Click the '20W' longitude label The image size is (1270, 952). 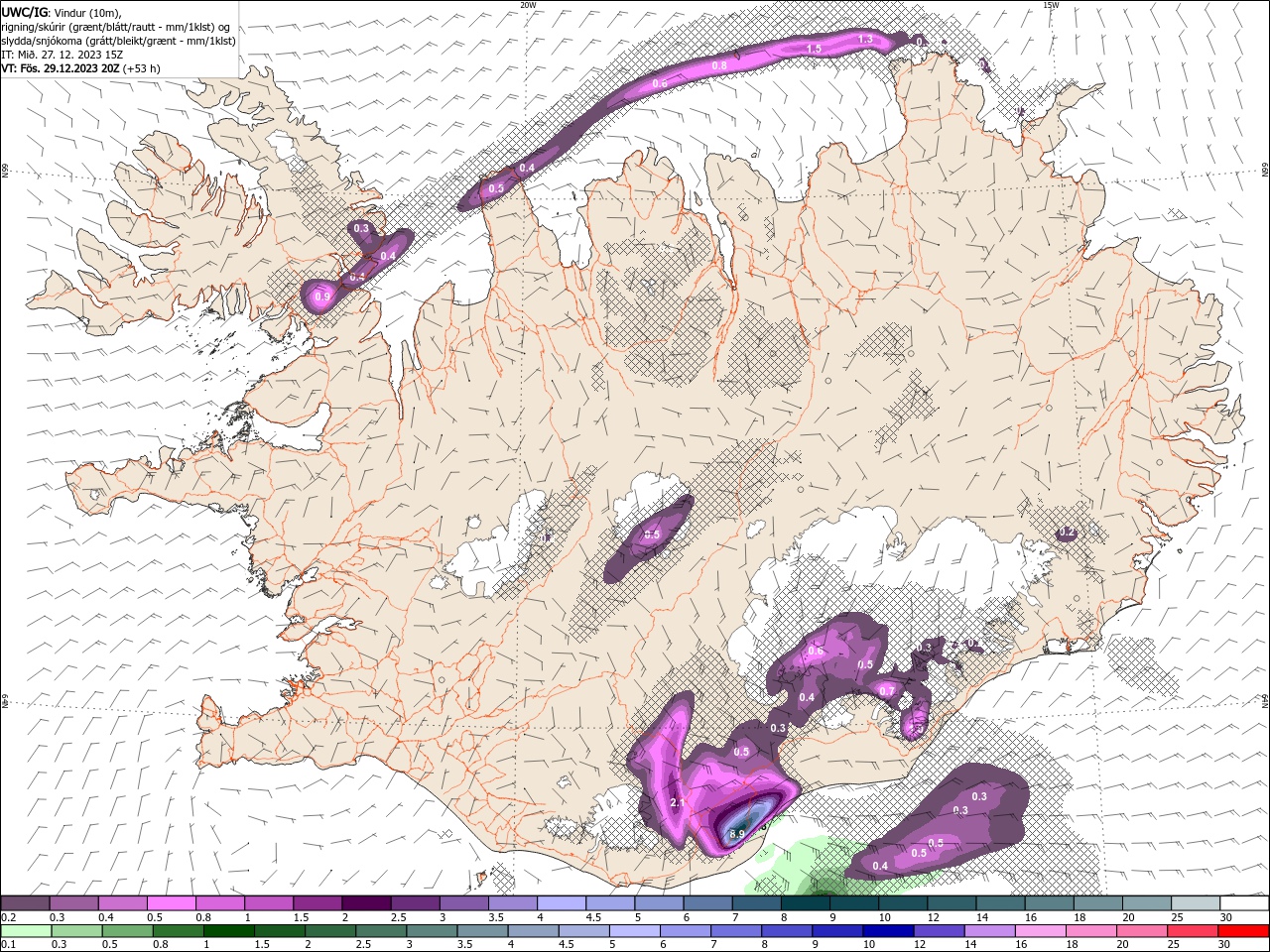528,5
